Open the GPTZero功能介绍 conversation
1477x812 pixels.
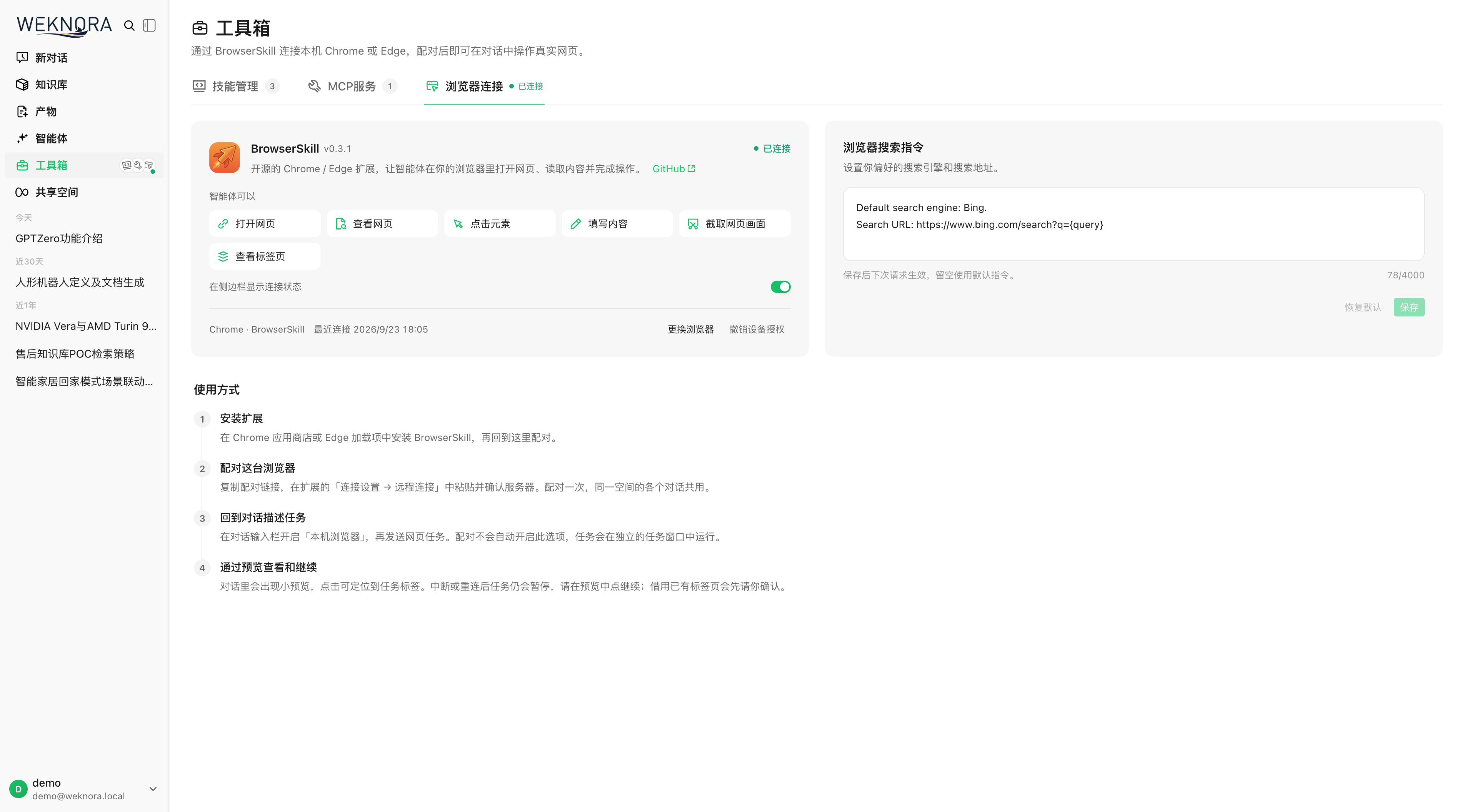pos(84,238)
